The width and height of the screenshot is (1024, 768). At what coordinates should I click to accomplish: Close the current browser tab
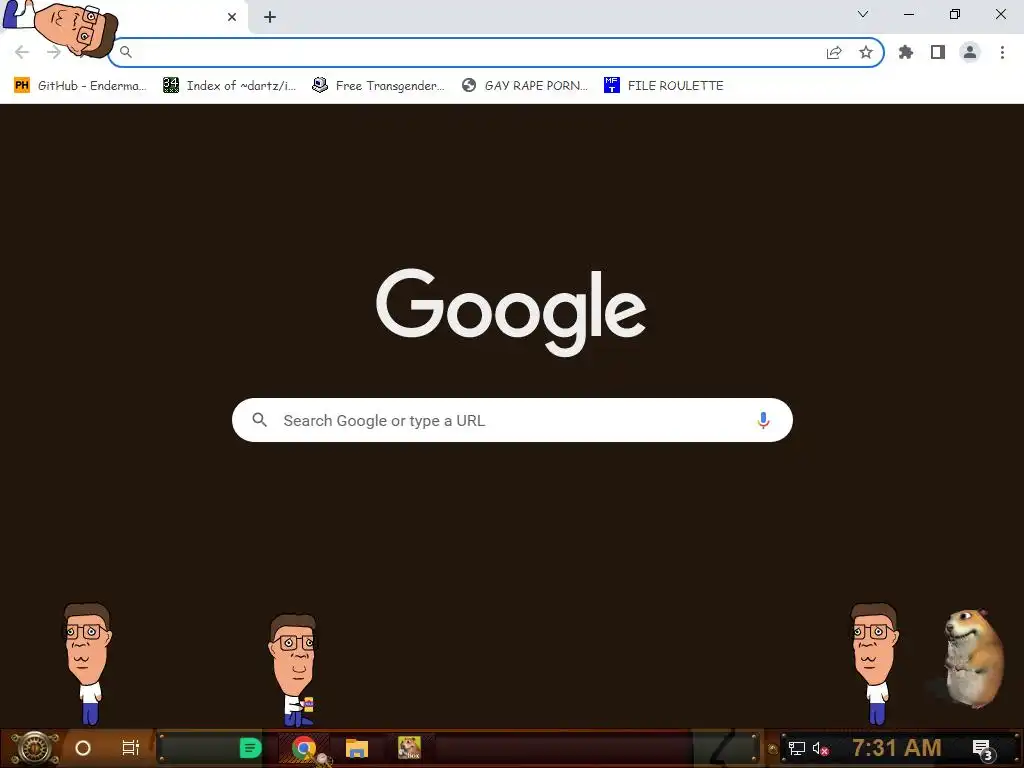pyautogui.click(x=232, y=17)
